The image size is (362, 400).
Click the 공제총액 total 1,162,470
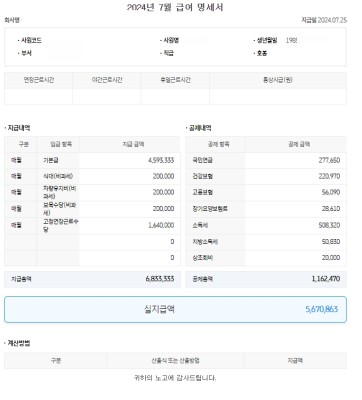[326, 279]
